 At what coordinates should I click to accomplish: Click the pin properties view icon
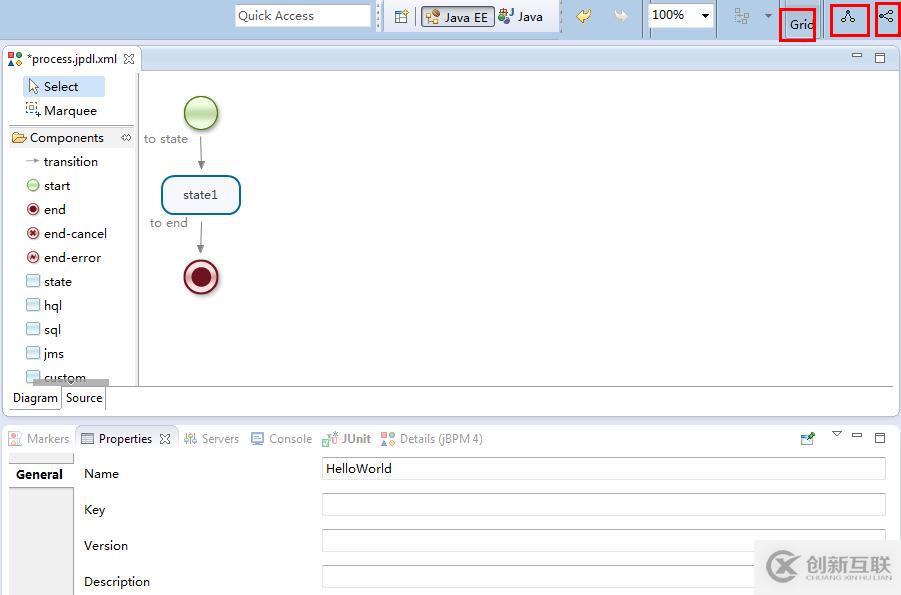[808, 439]
